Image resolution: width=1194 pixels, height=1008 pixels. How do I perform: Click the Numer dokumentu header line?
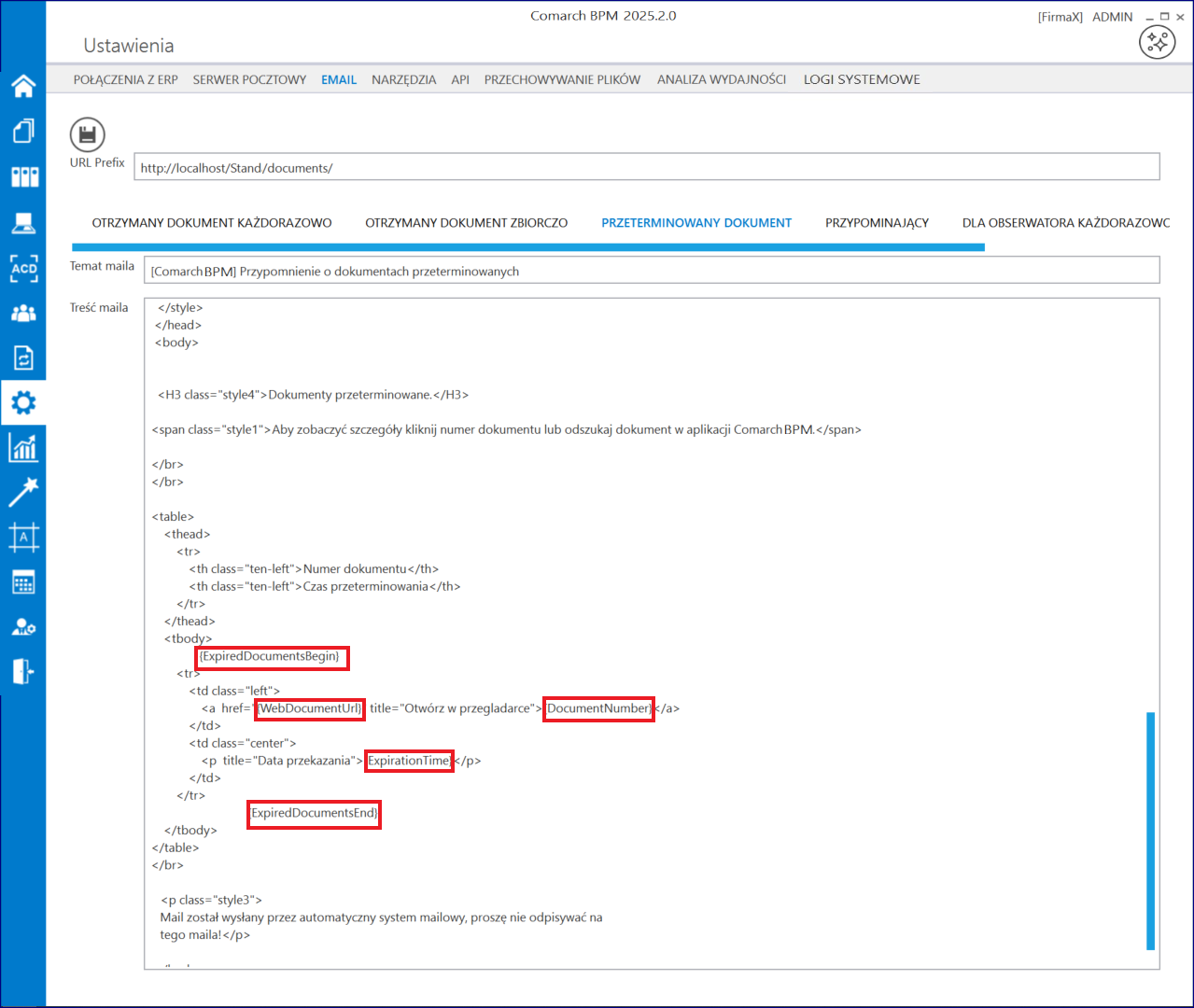tap(314, 568)
